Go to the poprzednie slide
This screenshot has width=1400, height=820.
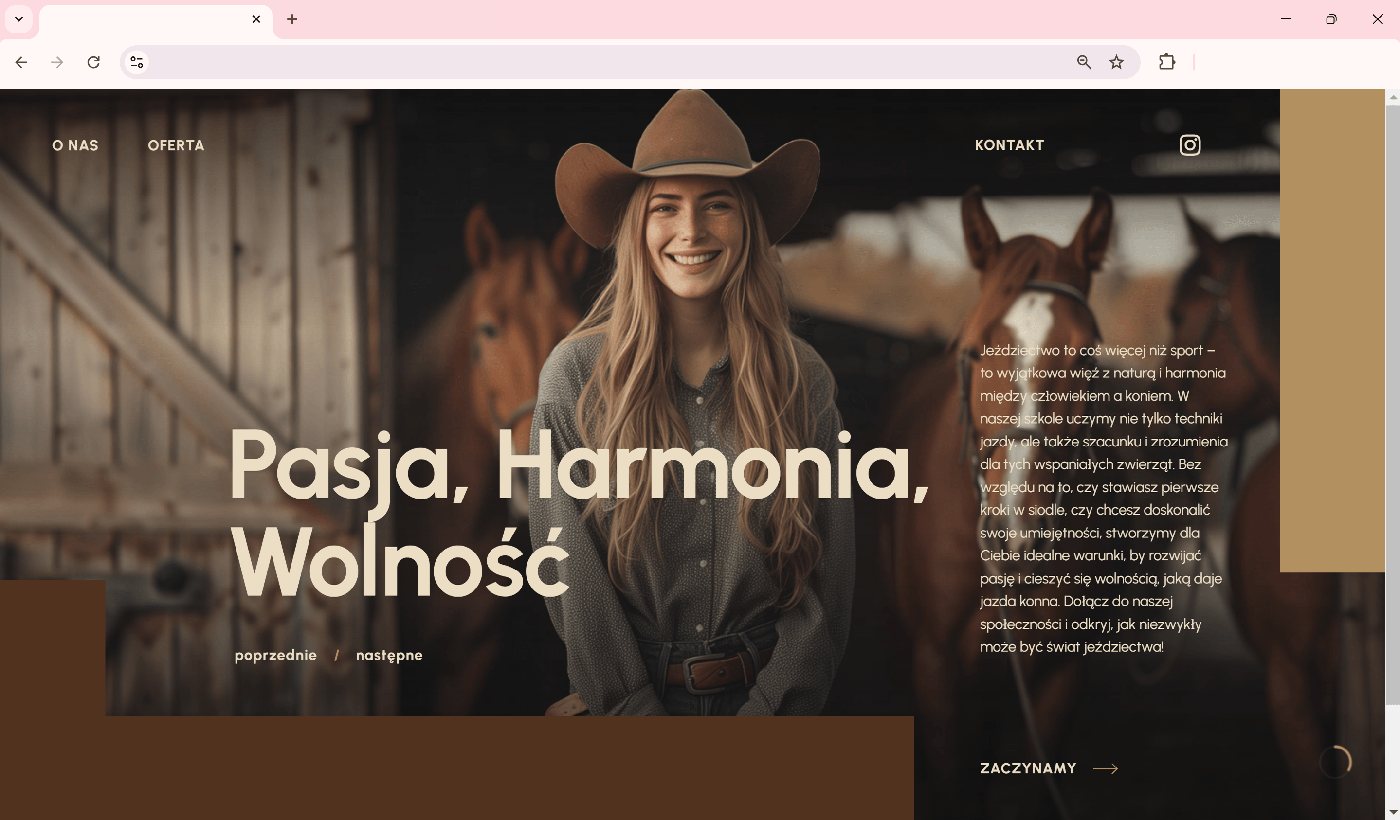[x=276, y=656]
